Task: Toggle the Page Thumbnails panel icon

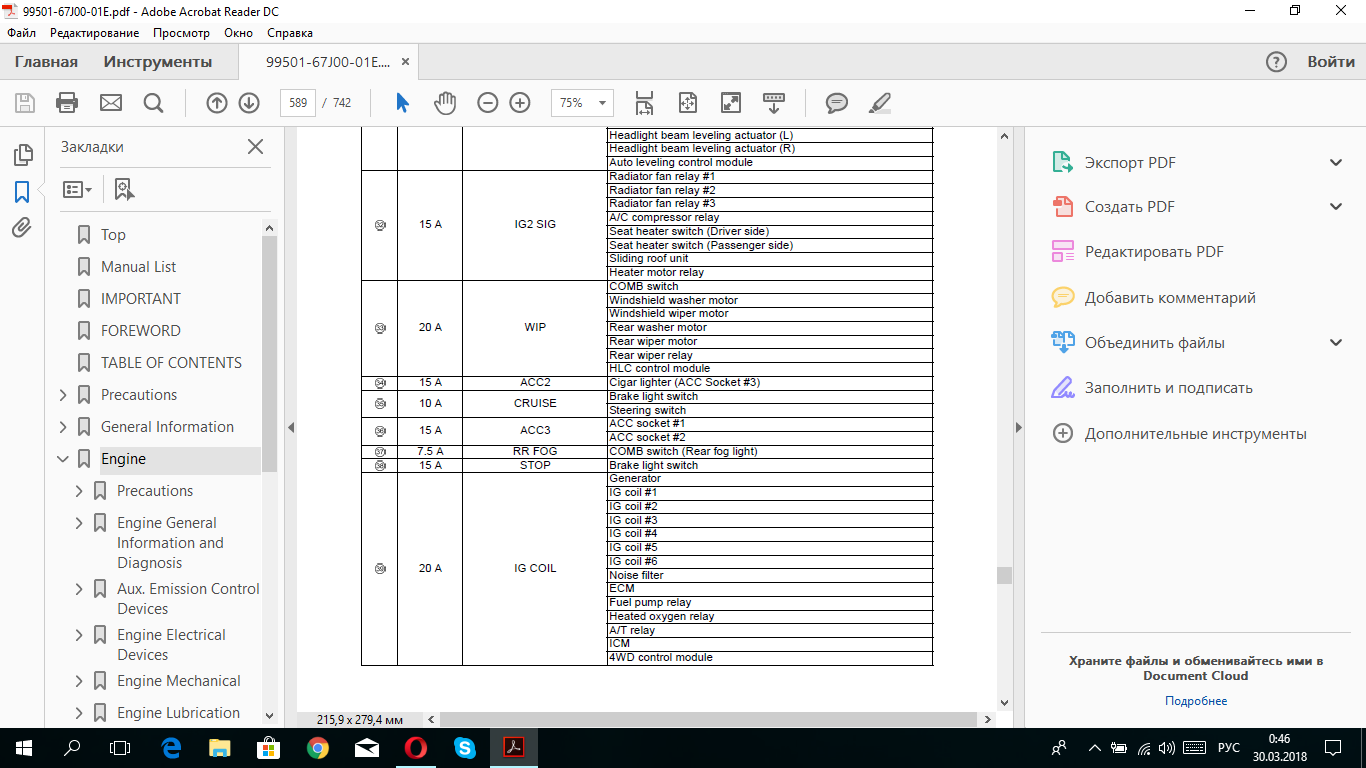Action: point(22,155)
